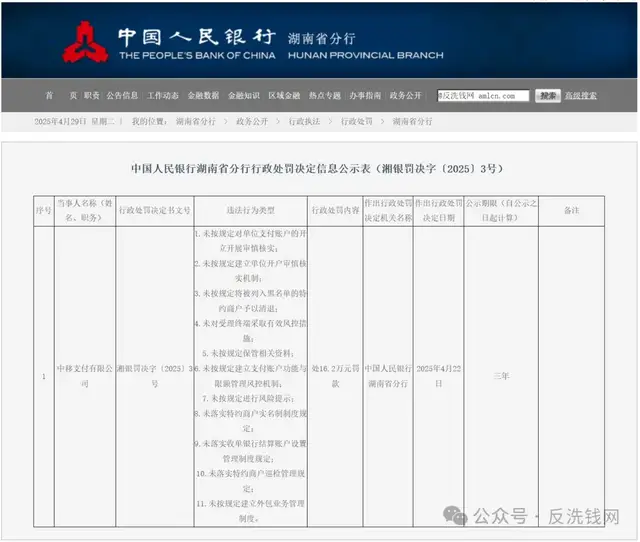640x542 pixels.
Task: Open the 公告信息 menu item
Action: point(122,96)
